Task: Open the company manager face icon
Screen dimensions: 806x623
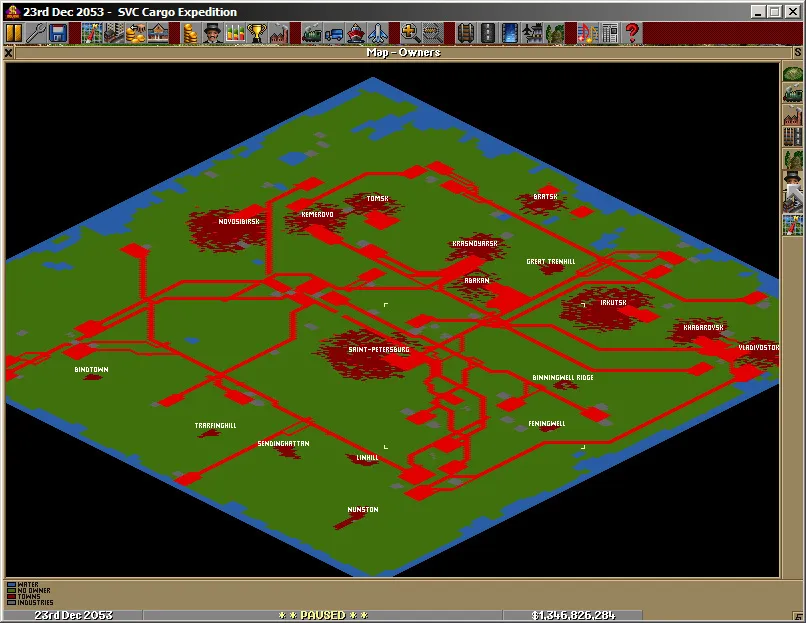Action: coord(212,33)
